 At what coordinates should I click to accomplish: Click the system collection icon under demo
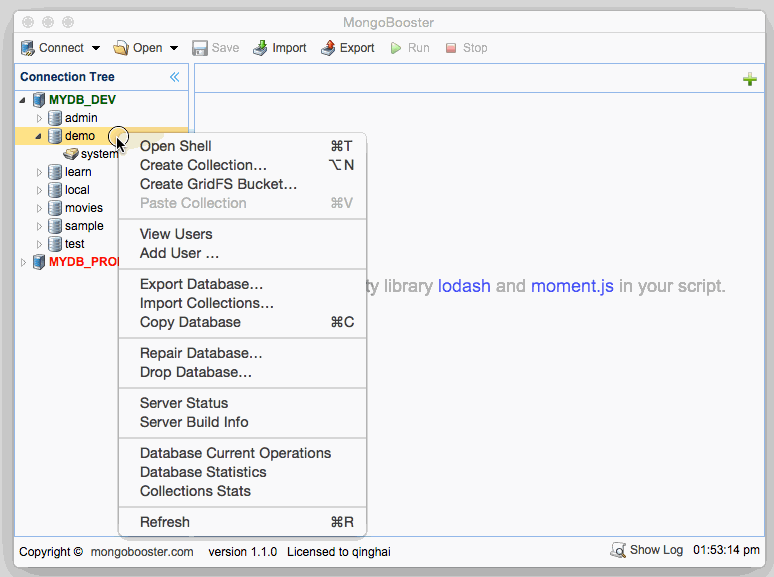[x=71, y=154]
